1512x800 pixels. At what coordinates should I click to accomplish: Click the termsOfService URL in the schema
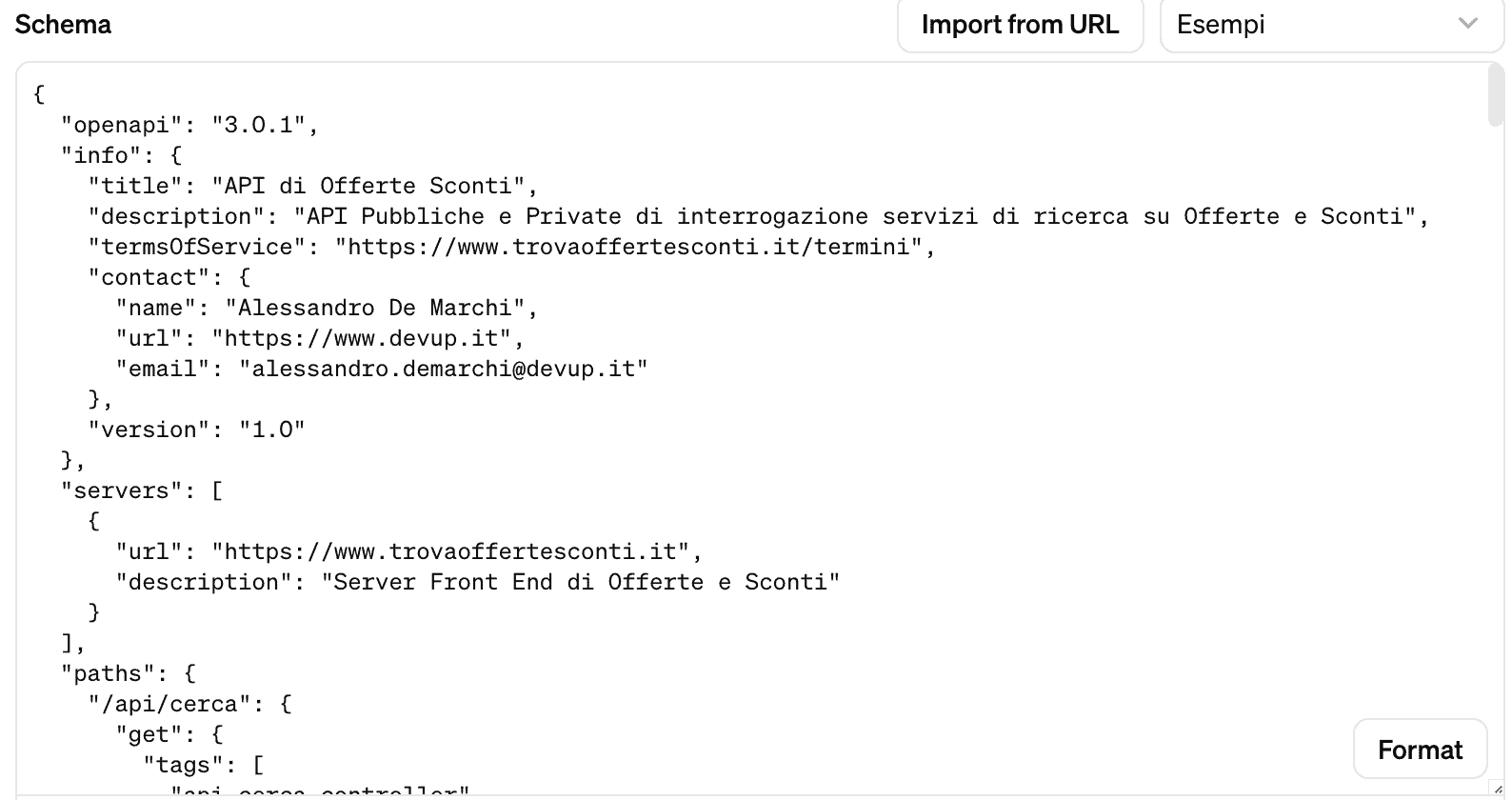(x=629, y=247)
